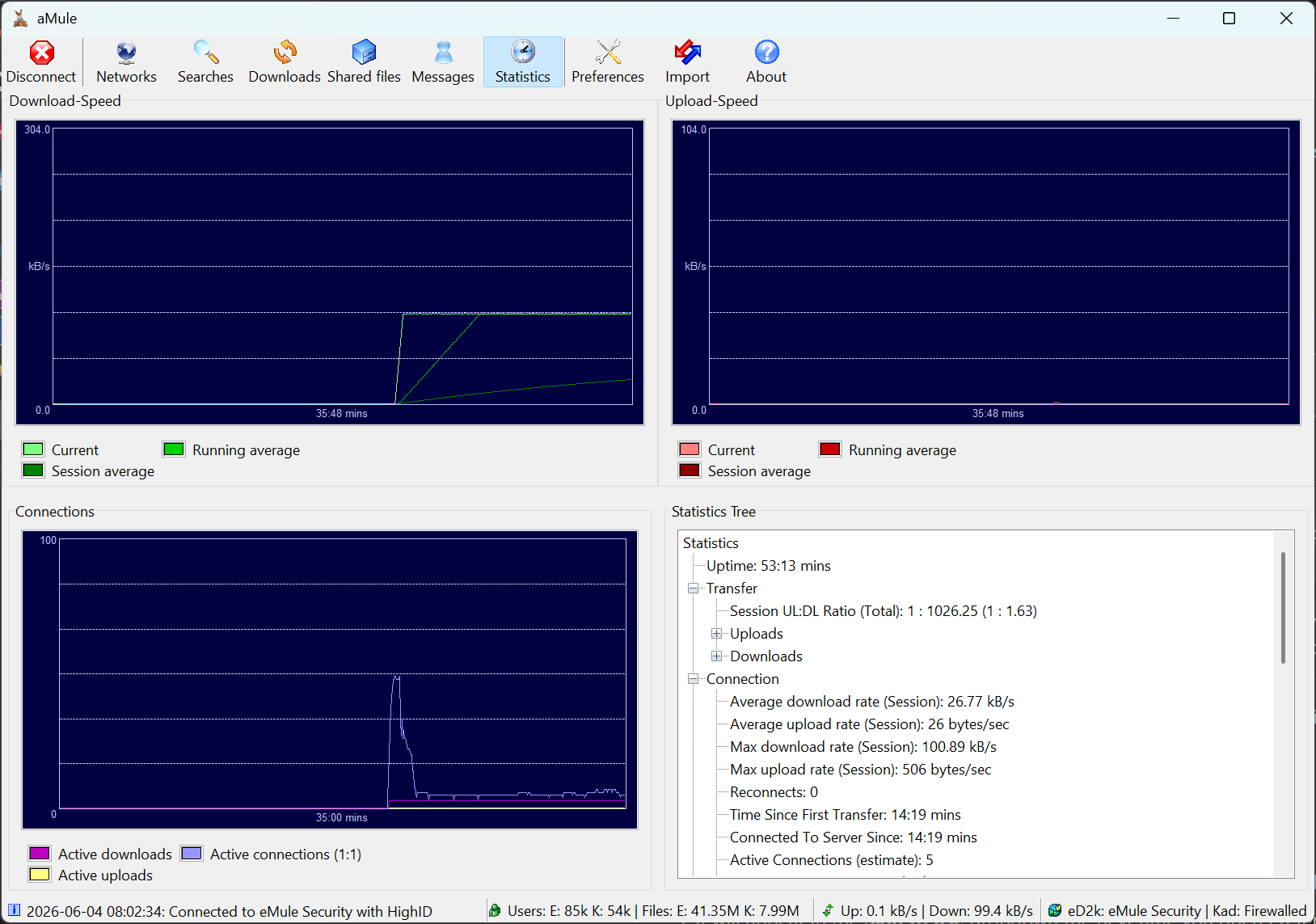Expand the Downloads tree node
Screen dimensions: 1316x924
tap(716, 656)
